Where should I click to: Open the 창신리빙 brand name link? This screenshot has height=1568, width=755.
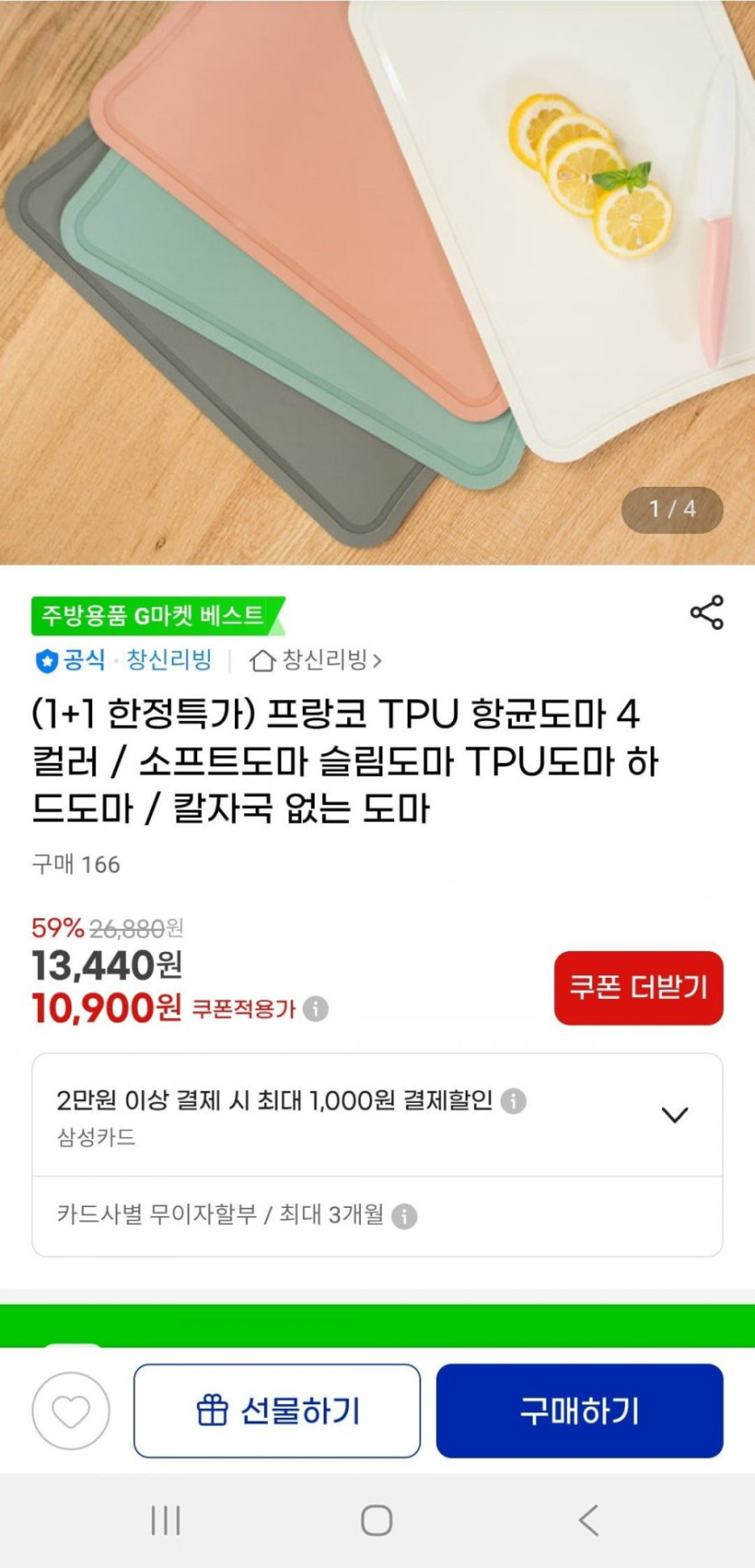point(169,660)
